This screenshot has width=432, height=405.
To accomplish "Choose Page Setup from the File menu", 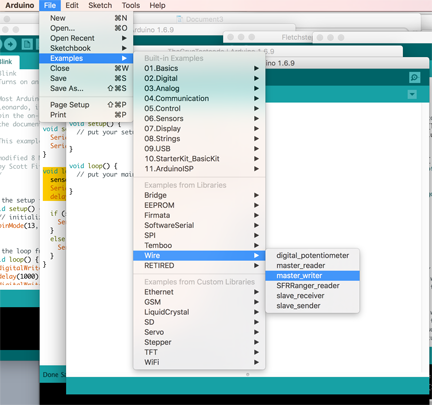I will (86, 105).
